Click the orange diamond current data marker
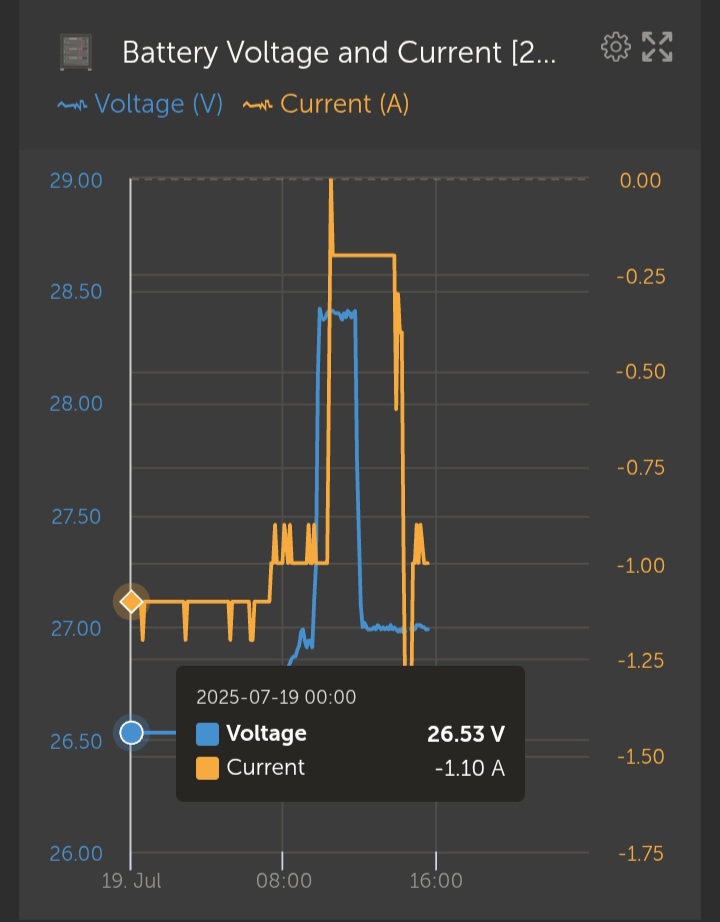 tap(131, 602)
